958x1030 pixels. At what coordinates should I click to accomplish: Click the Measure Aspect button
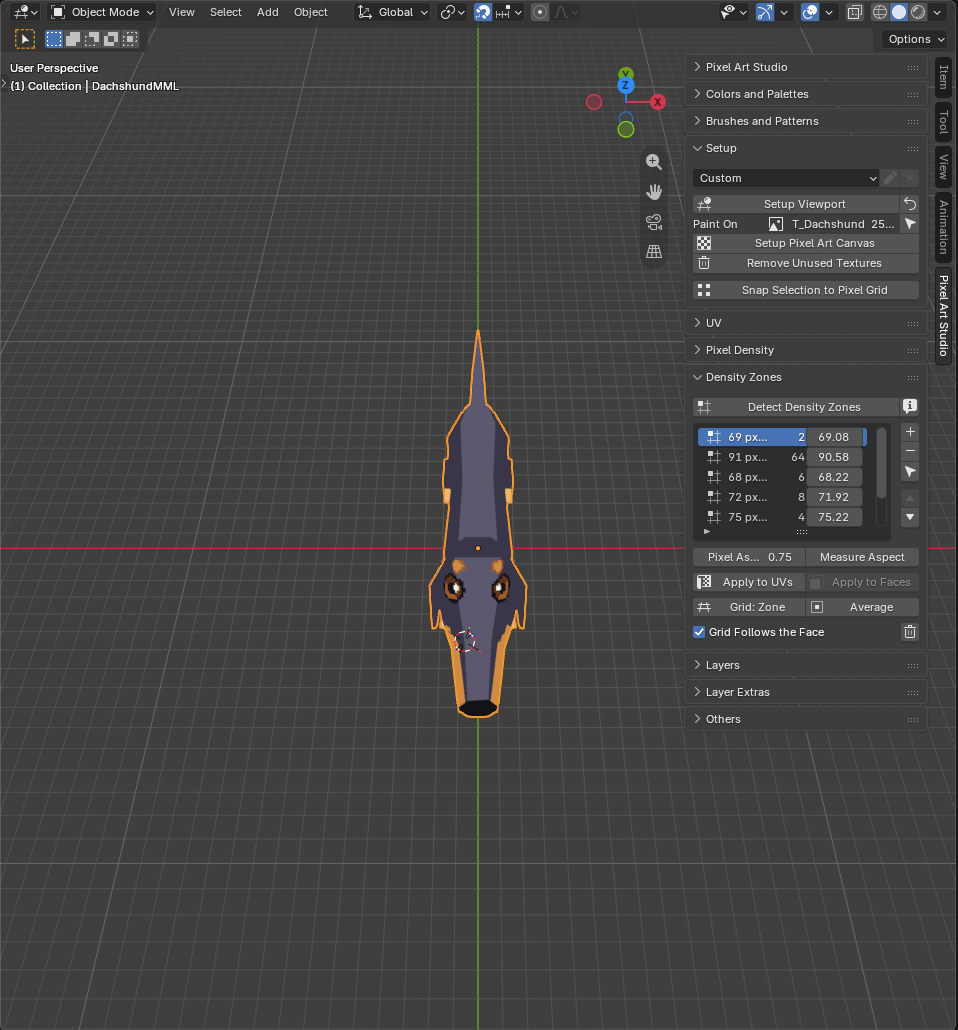[862, 557]
